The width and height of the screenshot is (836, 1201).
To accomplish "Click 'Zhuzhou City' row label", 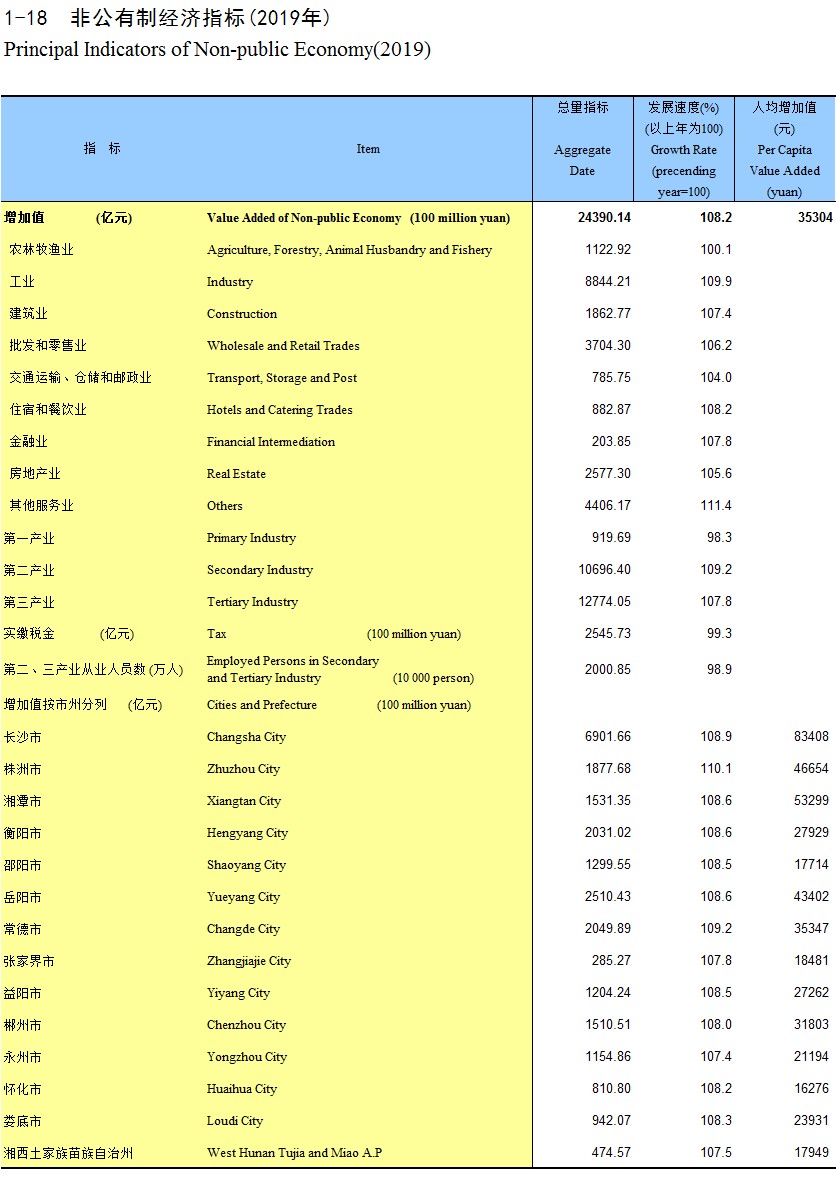I will [x=243, y=769].
